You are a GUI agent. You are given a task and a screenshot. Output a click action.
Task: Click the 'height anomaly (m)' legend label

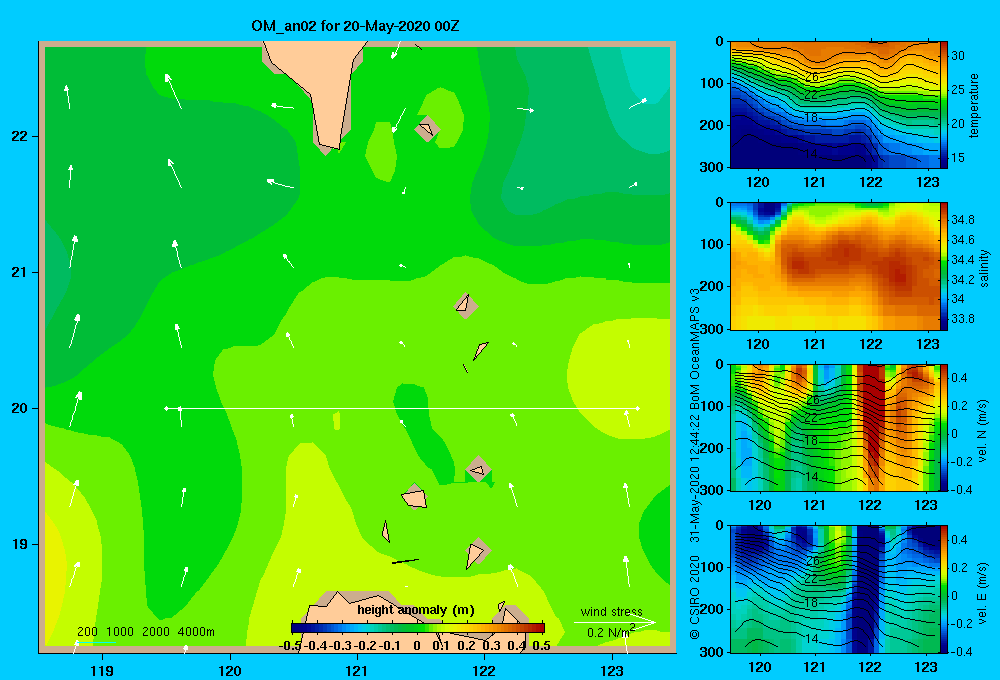point(416,610)
